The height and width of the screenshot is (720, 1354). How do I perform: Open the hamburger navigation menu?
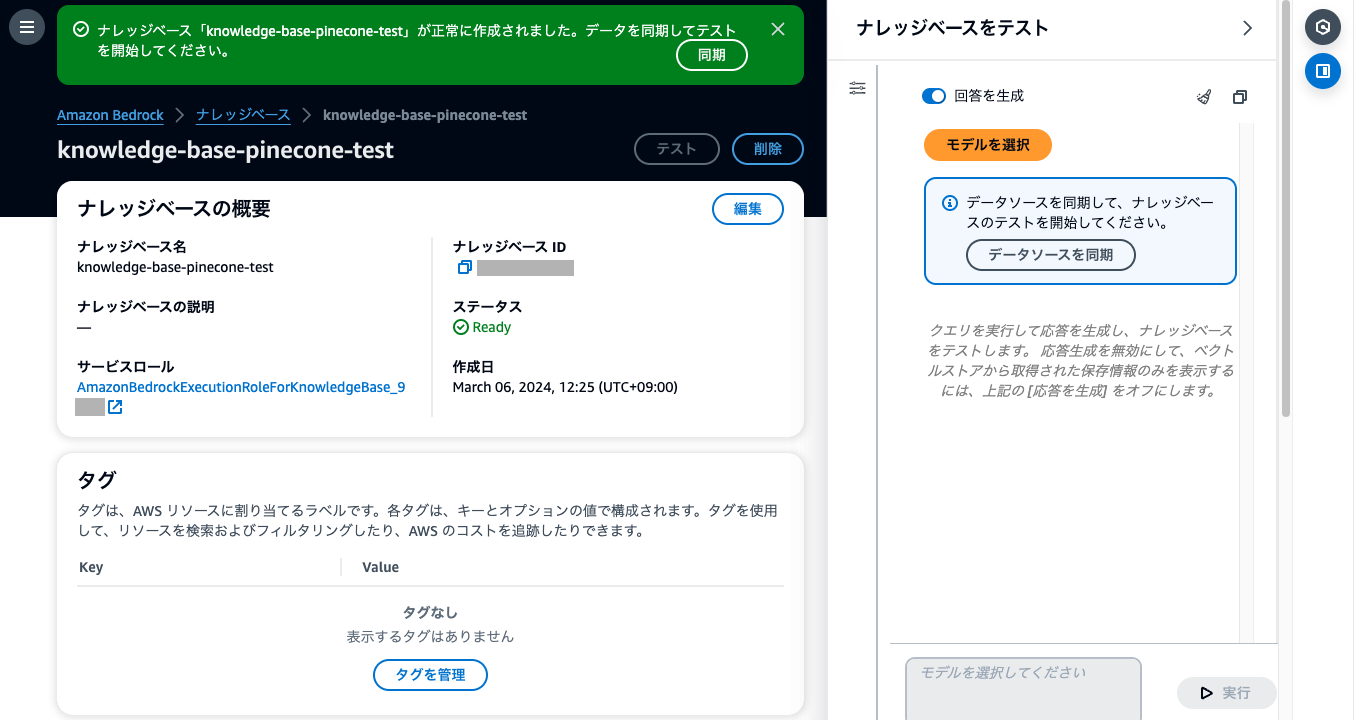27,27
